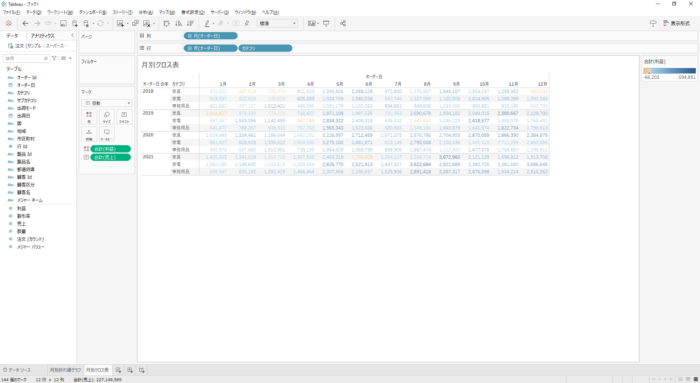The height and width of the screenshot is (383, 700).
Task: Open the 分析 (Analysis) menu
Action: tap(146, 12)
